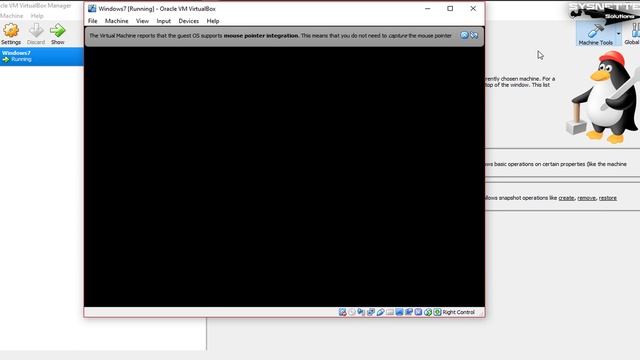
Task: Click the hard disk activity icon in VM status bar
Action: (342, 312)
